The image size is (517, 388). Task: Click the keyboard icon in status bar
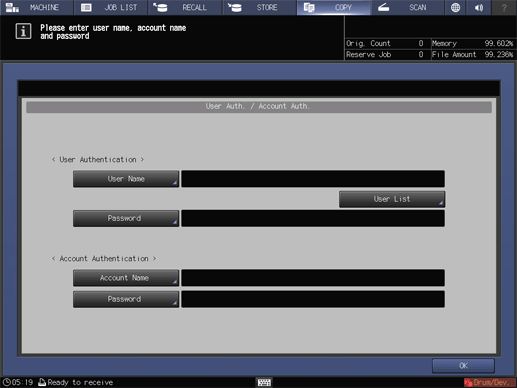(x=264, y=382)
